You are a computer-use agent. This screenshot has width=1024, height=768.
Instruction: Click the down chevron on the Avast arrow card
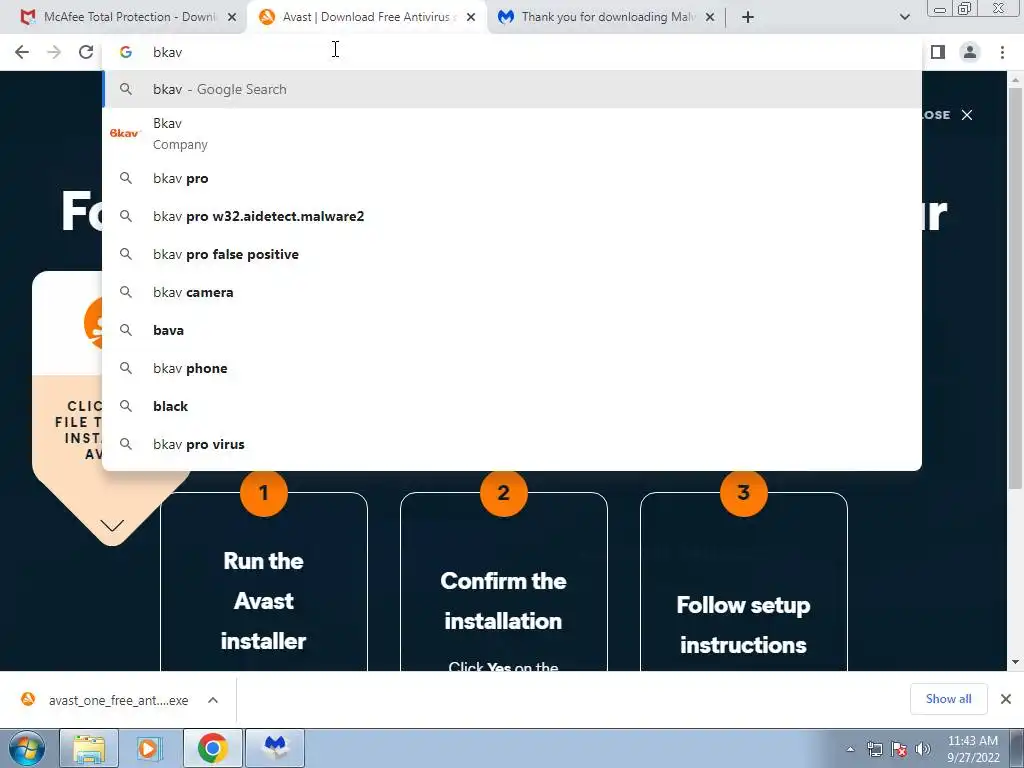112,525
